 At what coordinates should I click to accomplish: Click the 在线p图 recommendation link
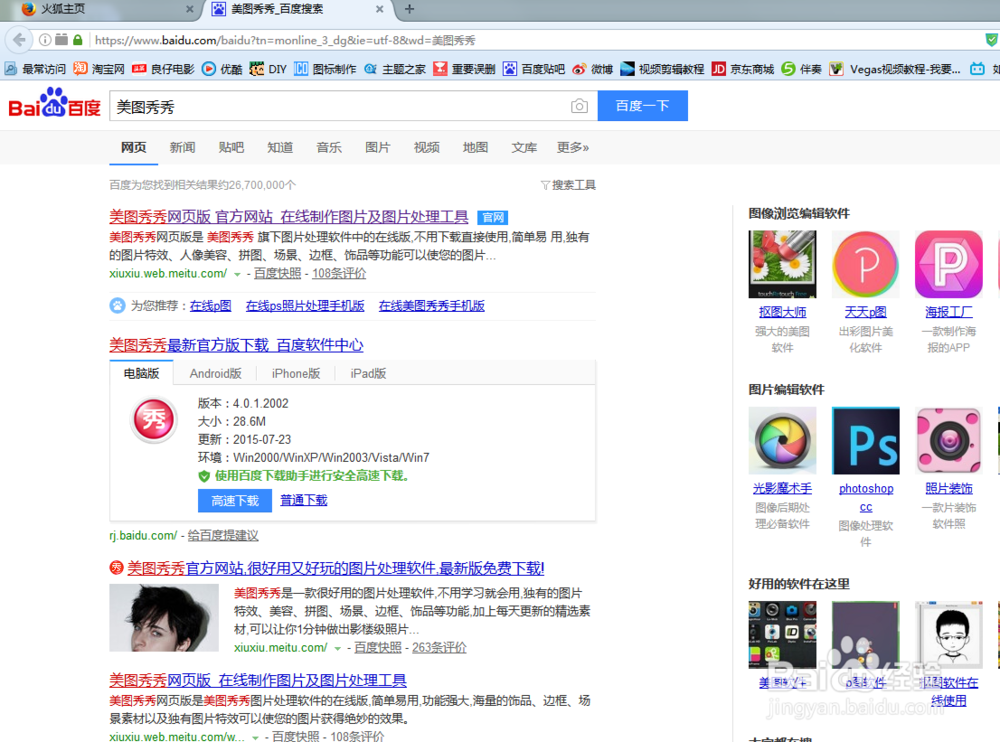coord(210,306)
